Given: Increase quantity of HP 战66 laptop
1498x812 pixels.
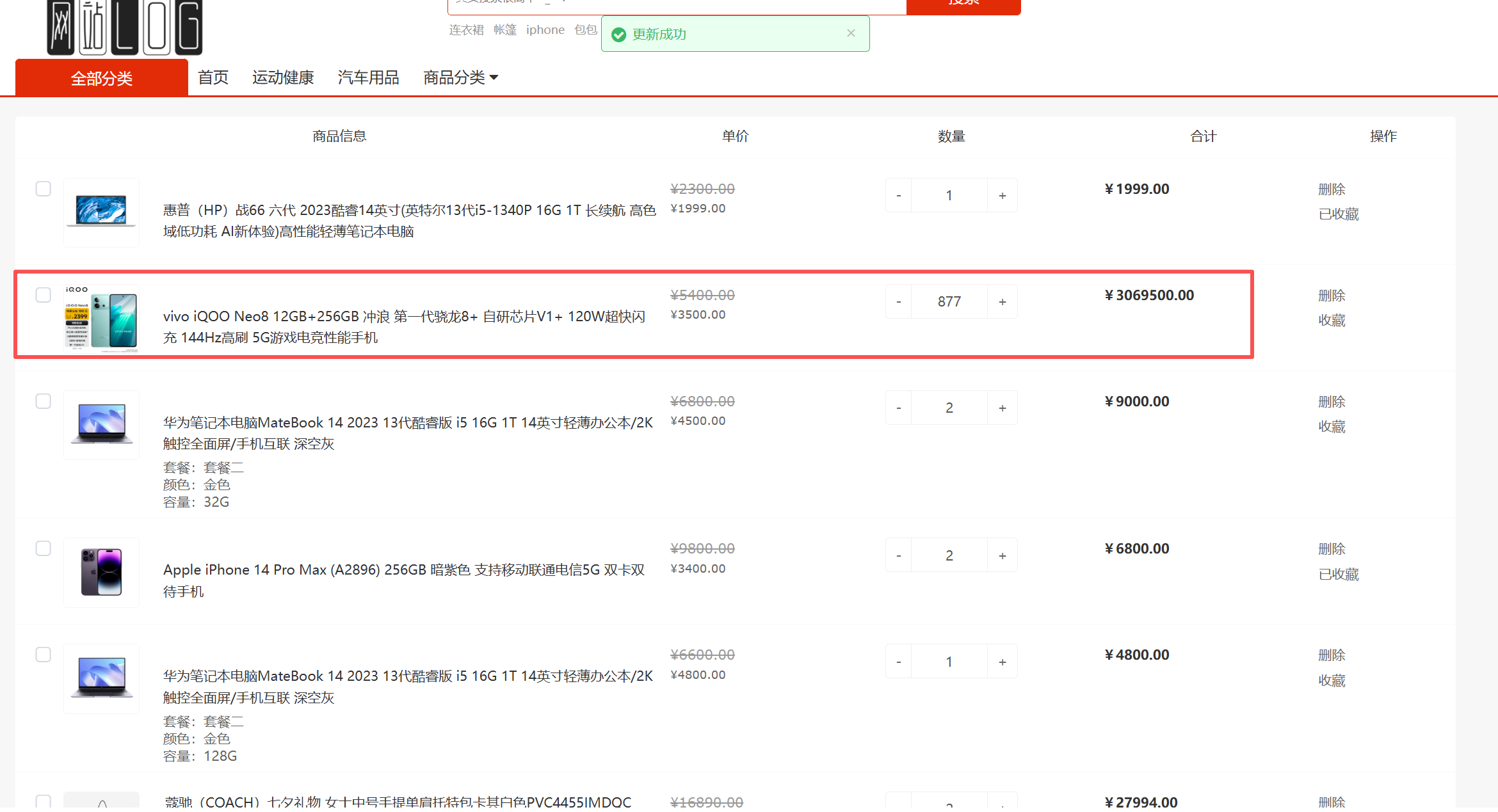Looking at the screenshot, I should coord(1003,195).
